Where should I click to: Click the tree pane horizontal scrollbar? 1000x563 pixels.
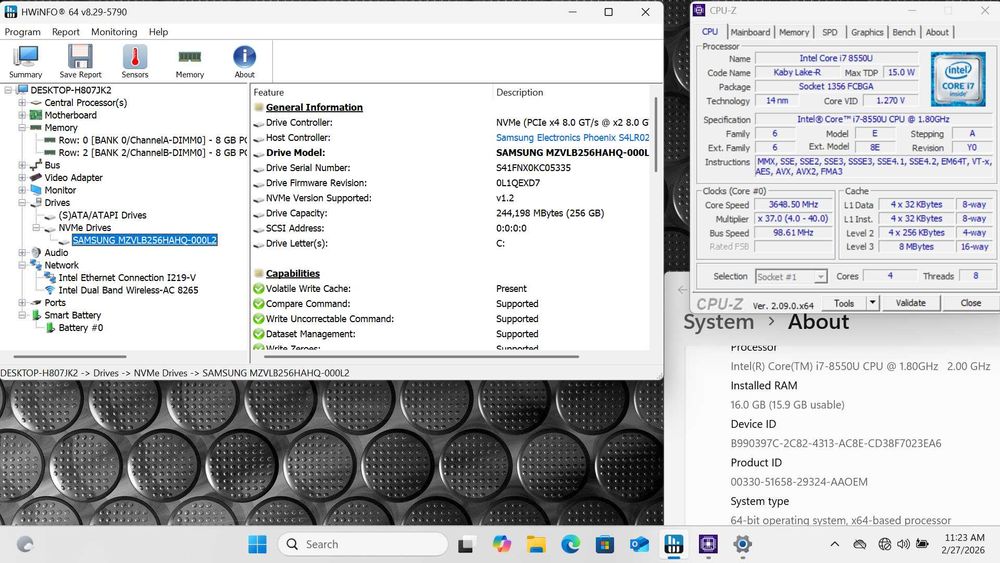pyautogui.click(x=70, y=356)
